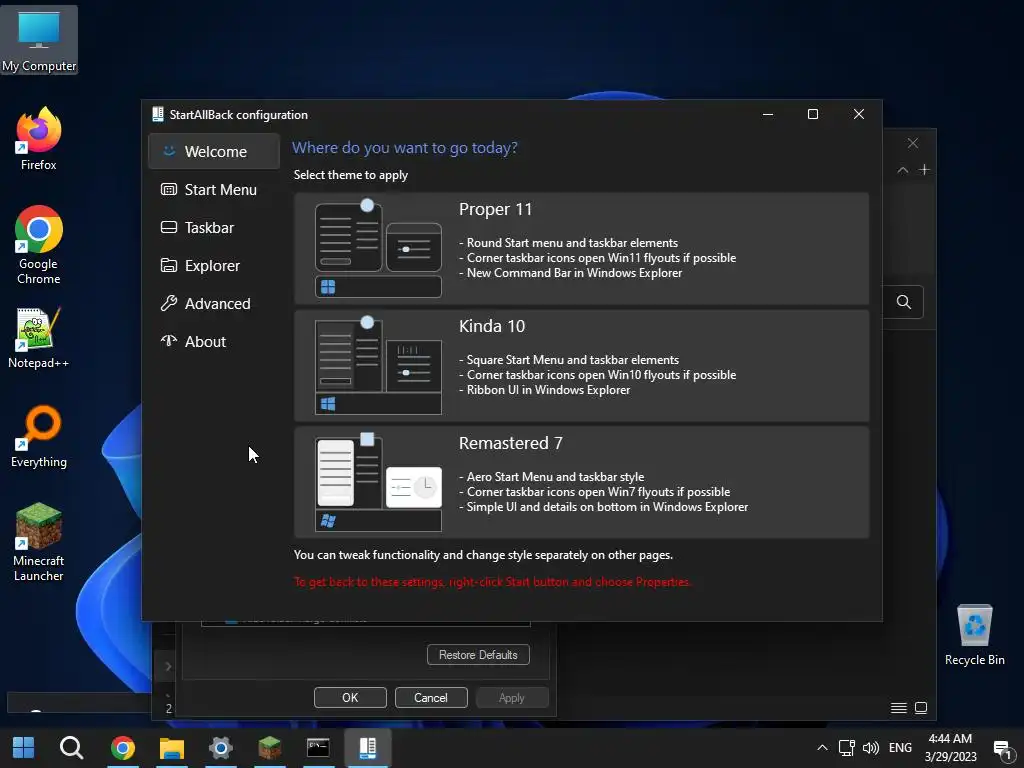
Task: Open the Windows Start button
Action: coord(24,748)
